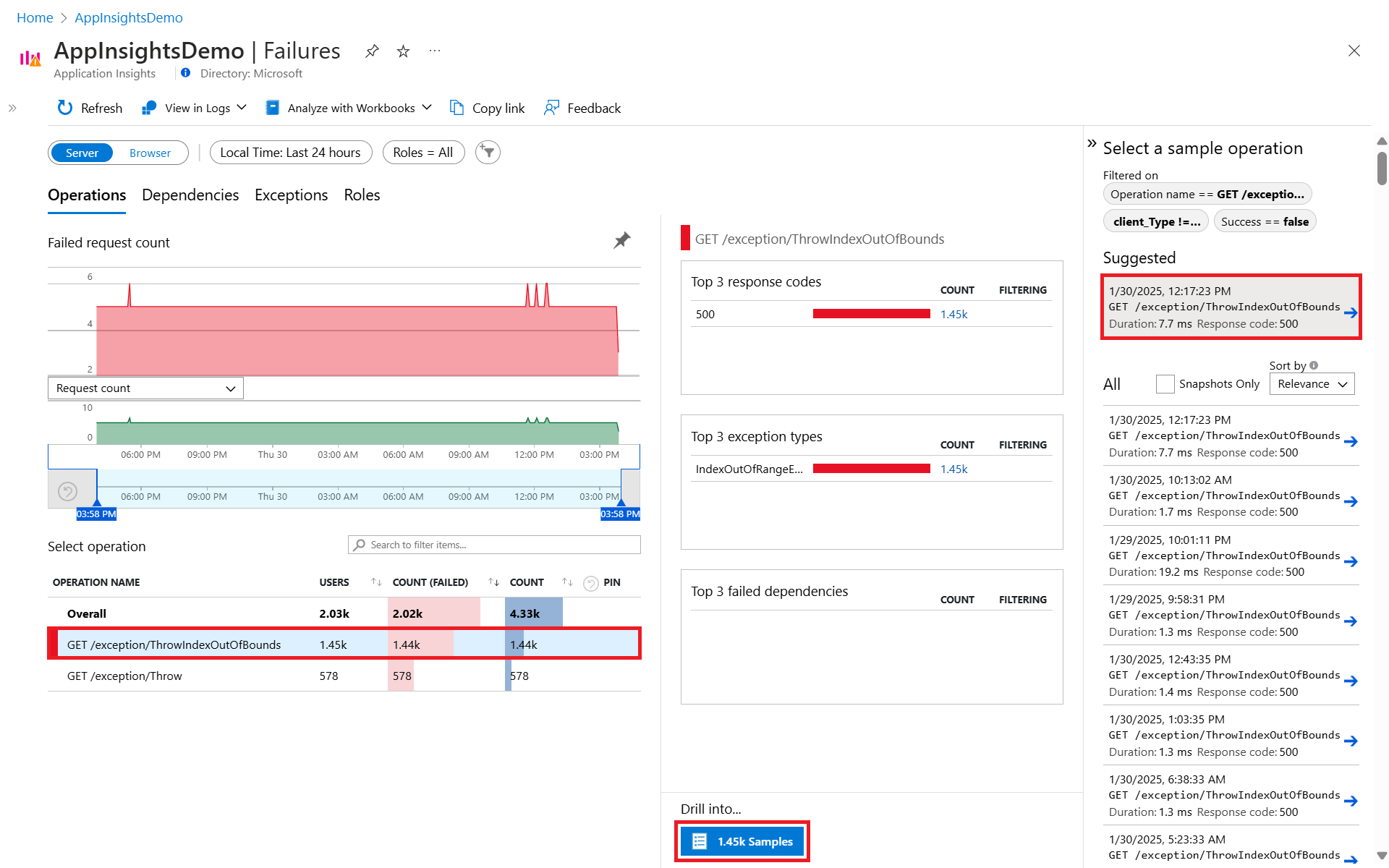
Task: Switch to Browser failures toggle
Action: (150, 153)
